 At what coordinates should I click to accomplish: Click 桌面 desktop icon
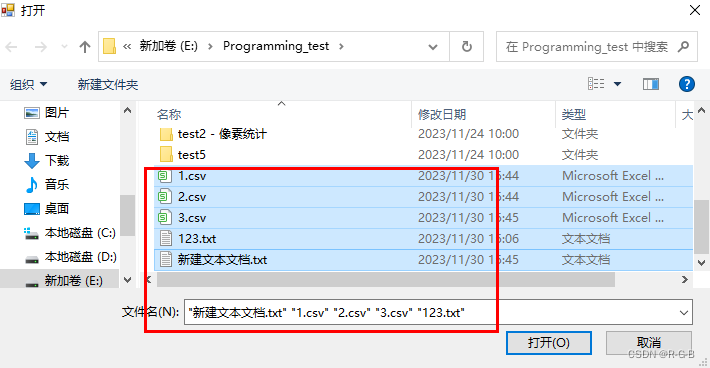pos(32,209)
